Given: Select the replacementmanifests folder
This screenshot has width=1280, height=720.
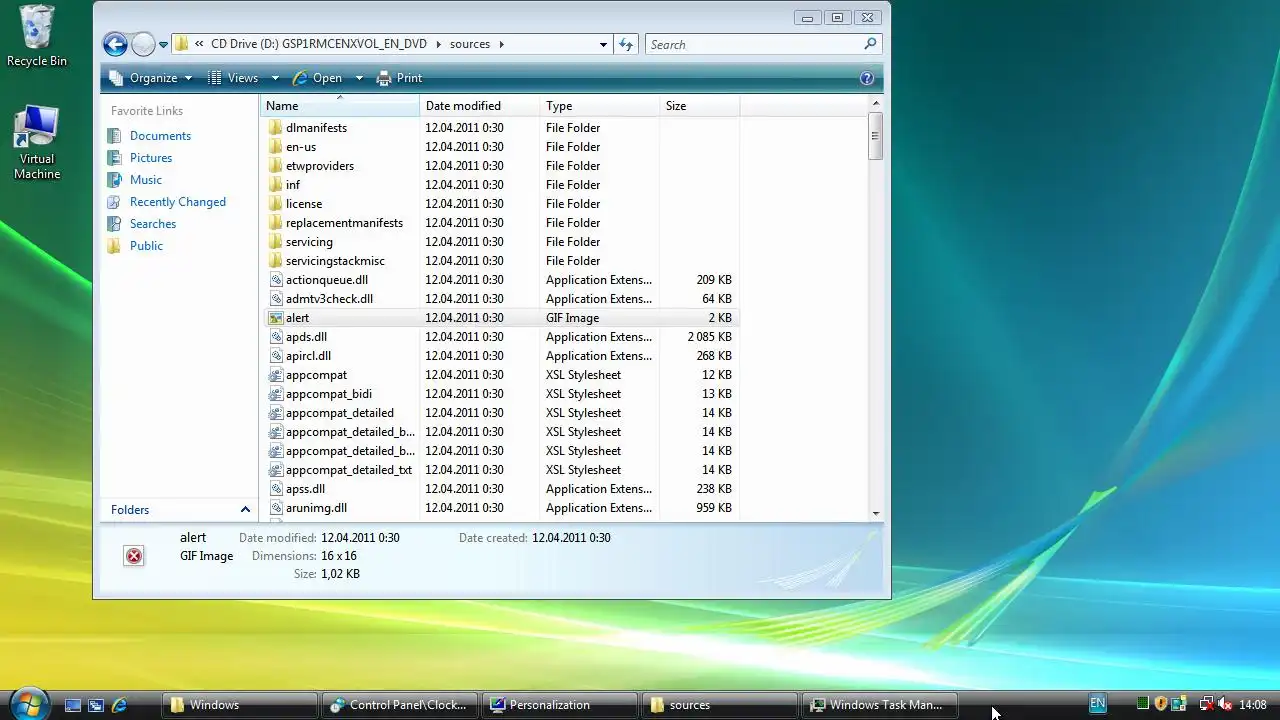Looking at the screenshot, I should coord(344,223).
